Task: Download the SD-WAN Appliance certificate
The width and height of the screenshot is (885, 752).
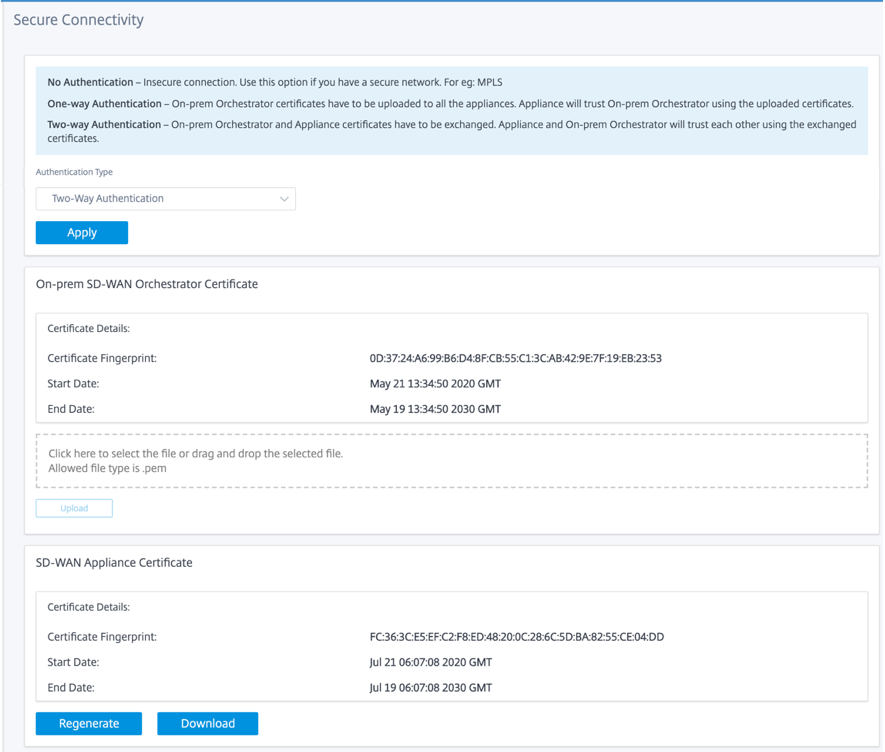Action: click(x=208, y=724)
